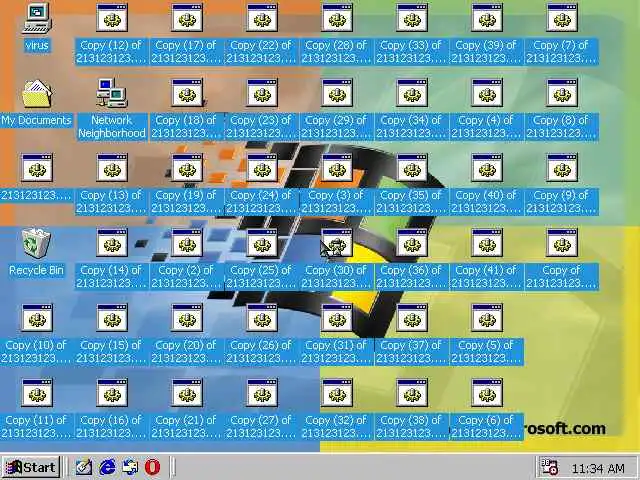
Task: Select the Copy (39) of 213123123 icon
Action: click(487, 18)
